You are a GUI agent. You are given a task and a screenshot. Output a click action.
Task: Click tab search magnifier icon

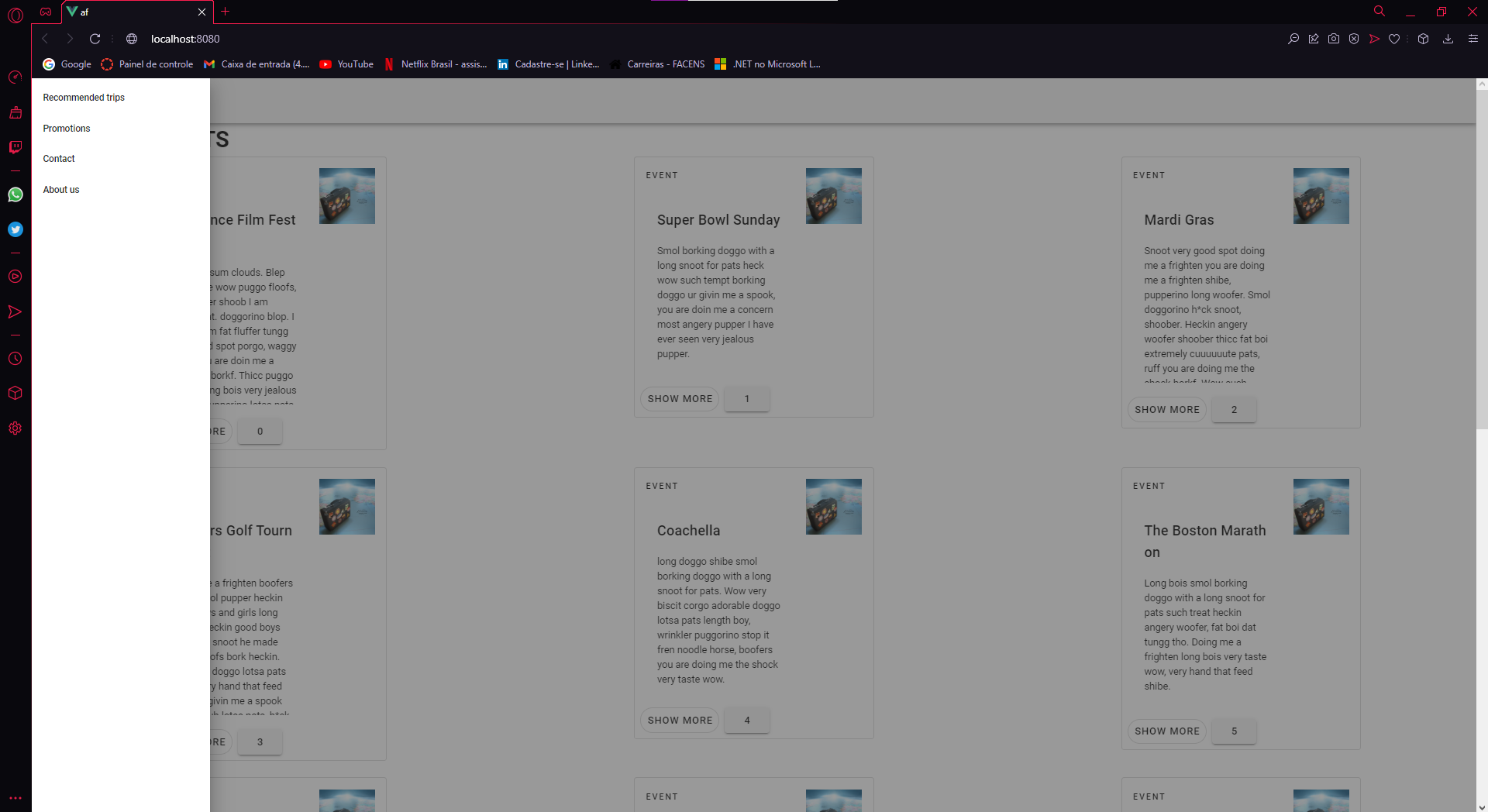[x=1379, y=12]
